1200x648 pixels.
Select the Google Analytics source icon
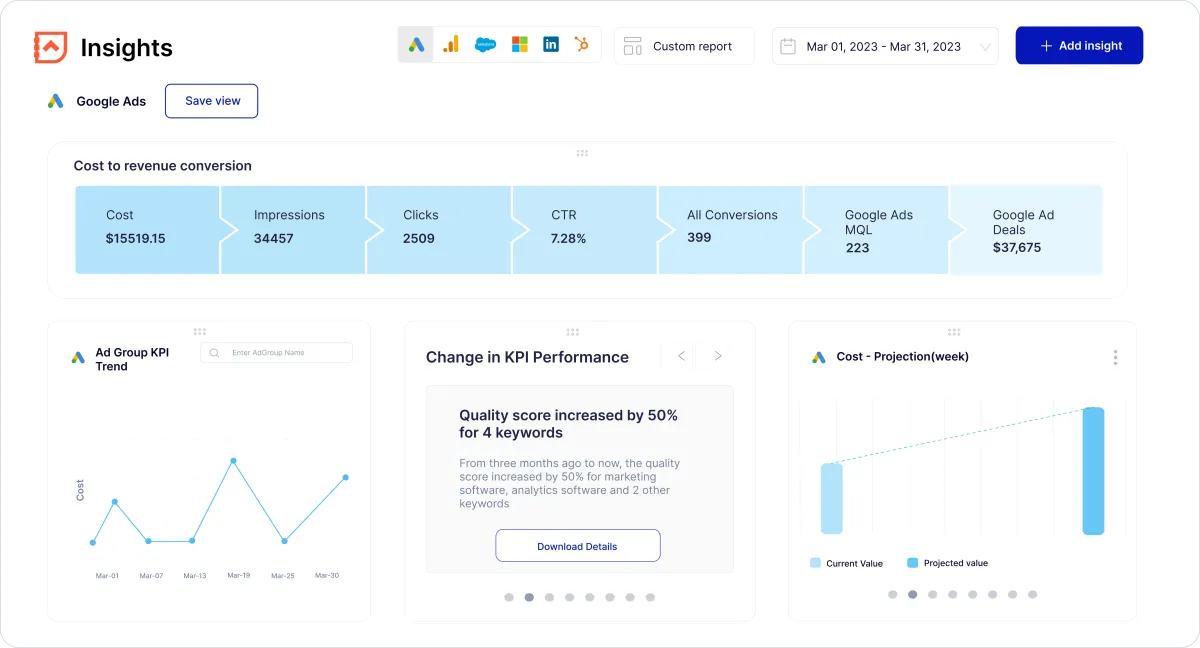click(x=451, y=44)
